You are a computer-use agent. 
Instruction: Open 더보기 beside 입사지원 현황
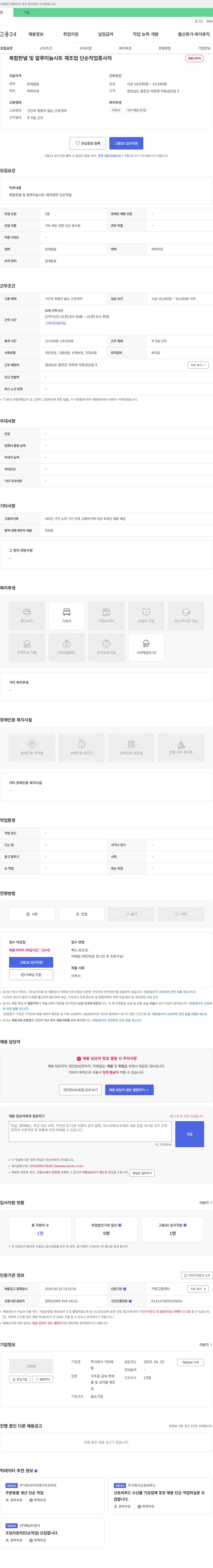(x=206, y=1202)
